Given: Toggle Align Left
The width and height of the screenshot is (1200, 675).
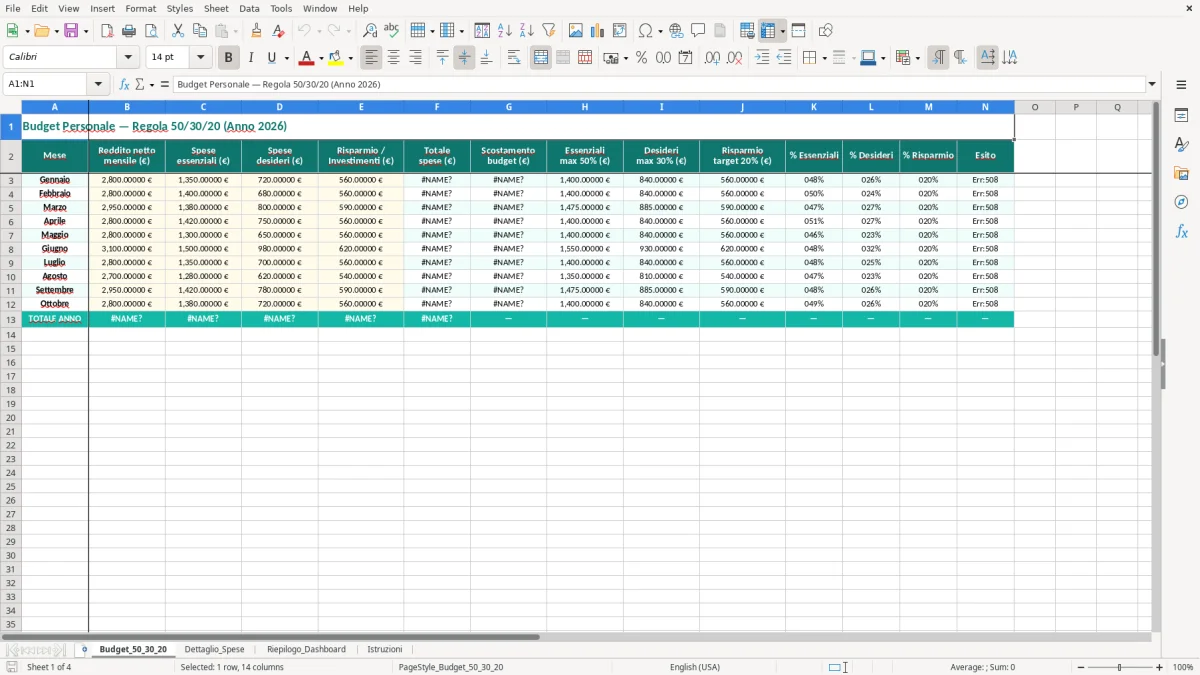Looking at the screenshot, I should click(x=371, y=58).
